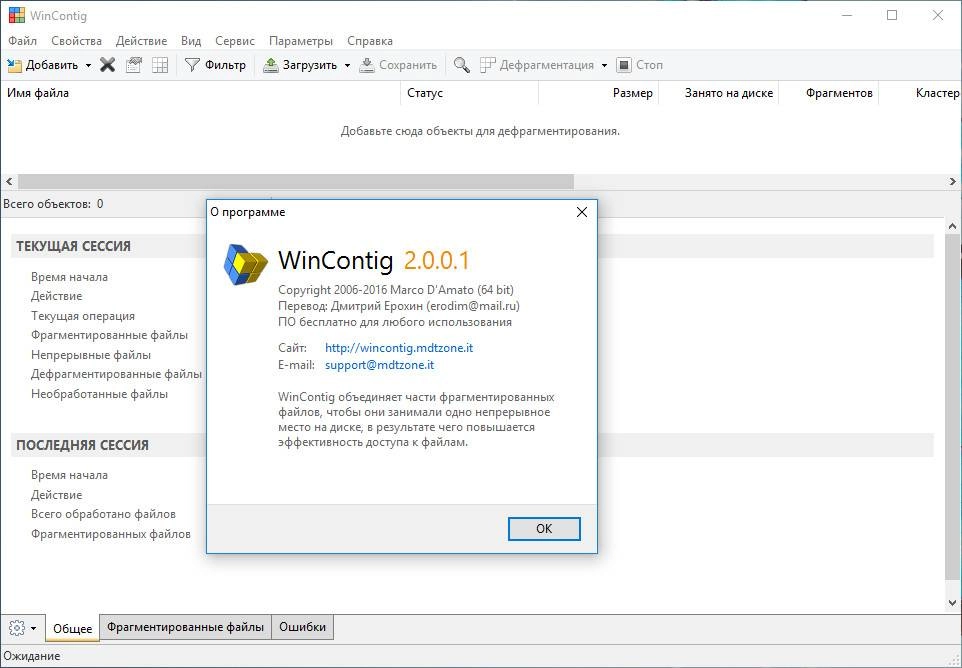Click the grid cluster view toolbar icon

pyautogui.click(x=160, y=65)
